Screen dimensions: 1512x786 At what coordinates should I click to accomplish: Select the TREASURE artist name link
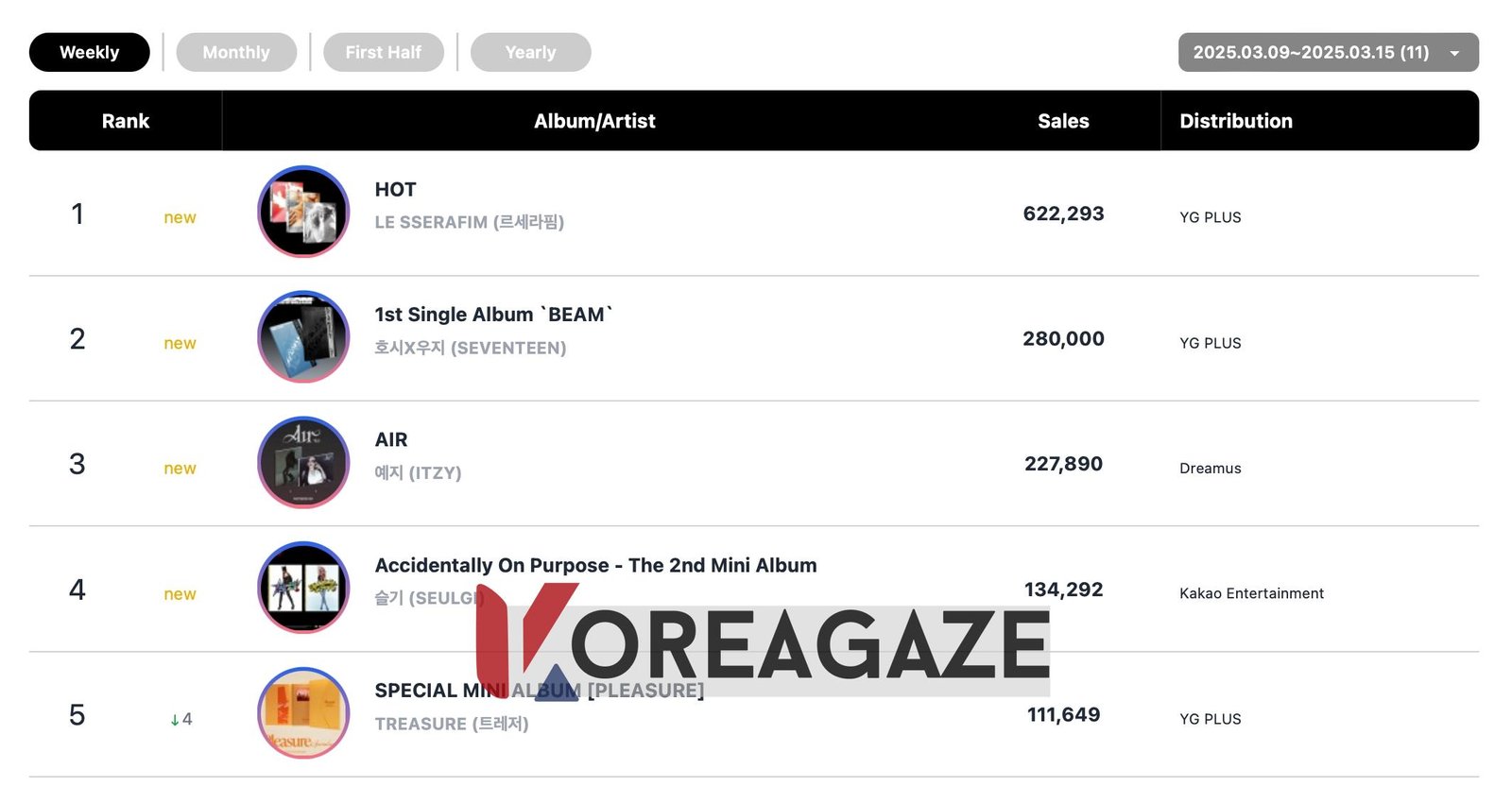(x=452, y=724)
